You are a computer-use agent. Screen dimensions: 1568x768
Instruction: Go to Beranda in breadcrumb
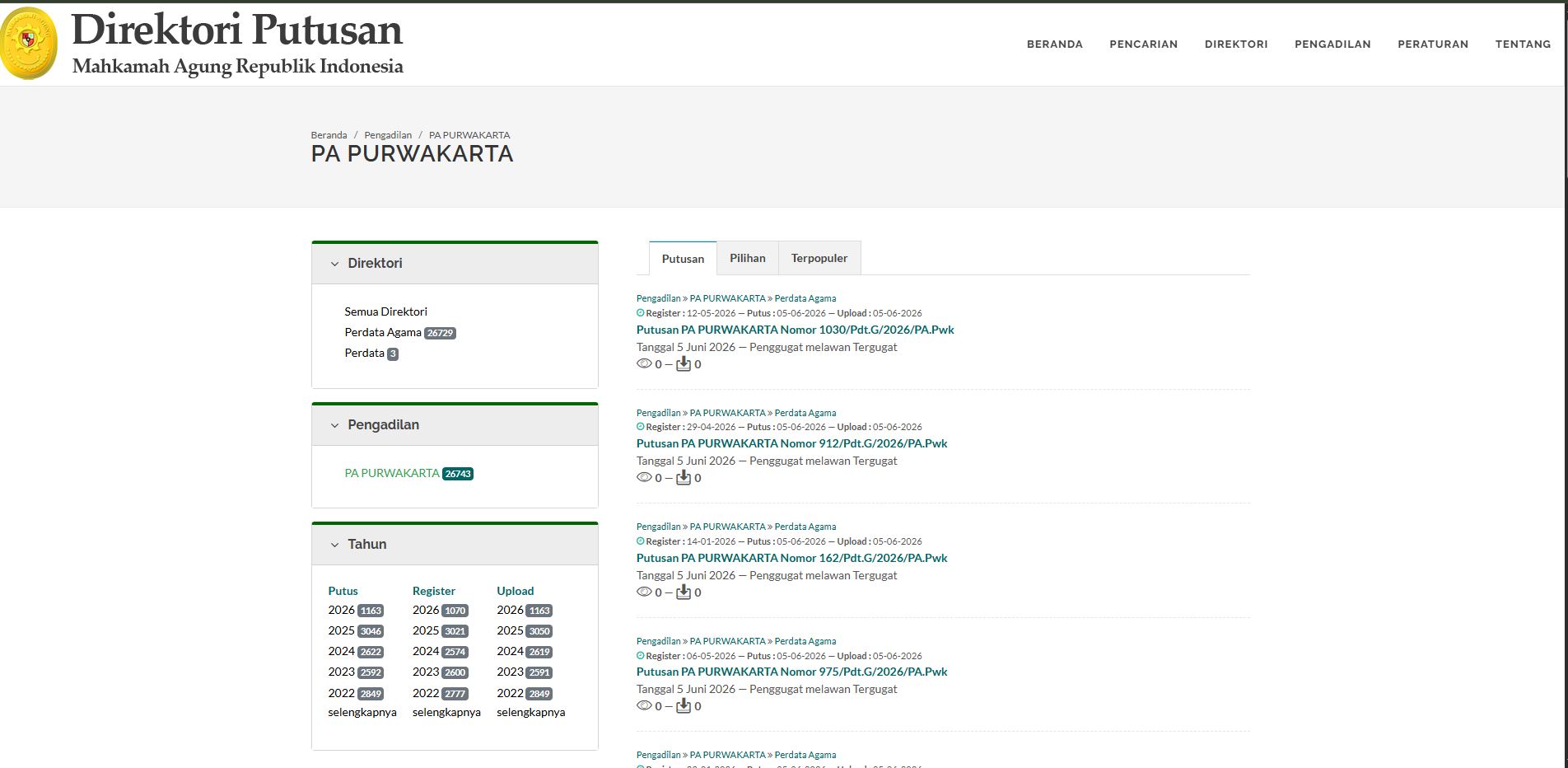[x=329, y=135]
